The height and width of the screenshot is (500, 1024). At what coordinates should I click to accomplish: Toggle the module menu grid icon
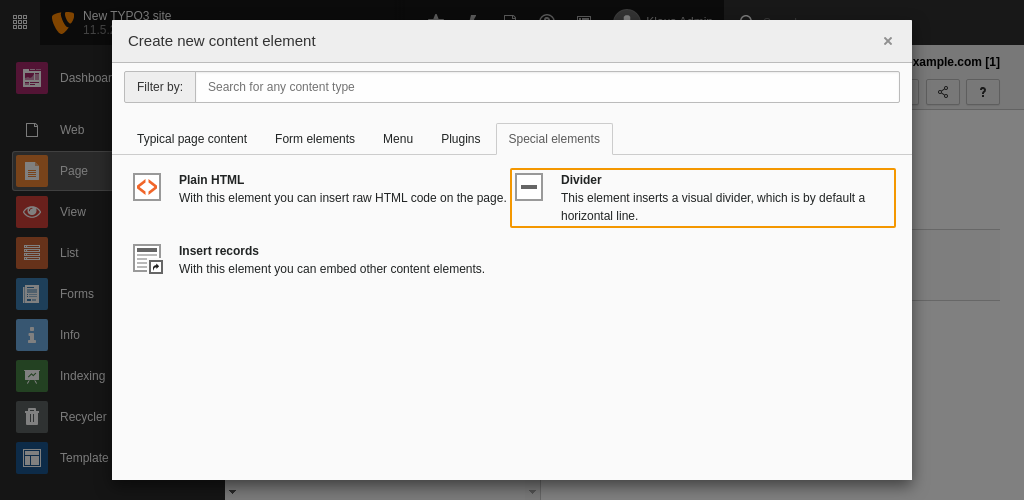pos(20,22)
